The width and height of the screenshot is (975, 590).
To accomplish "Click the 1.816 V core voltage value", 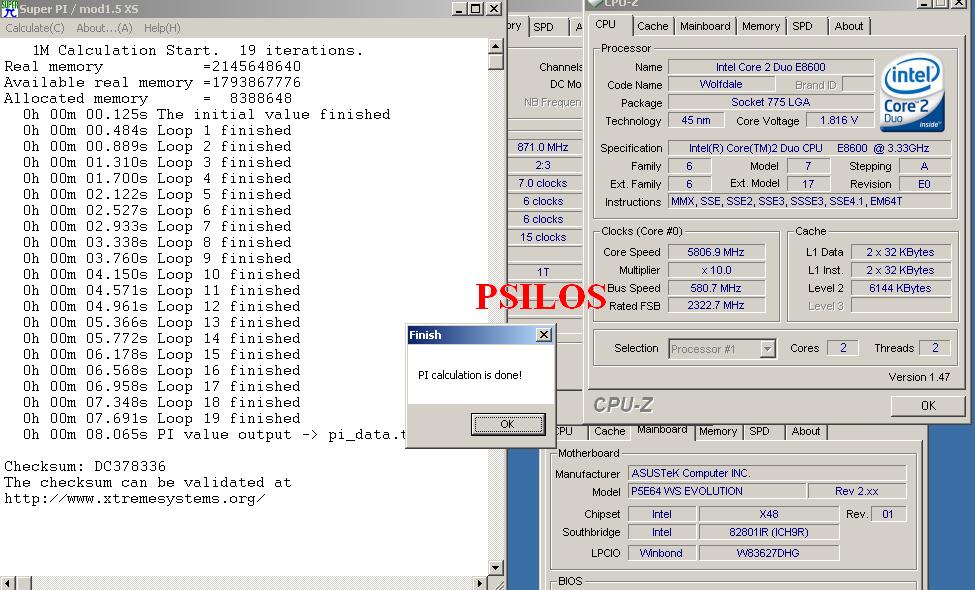I will [838, 121].
